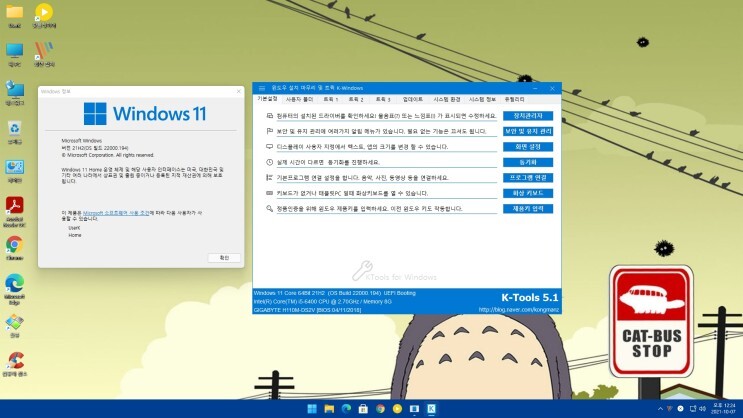Image resolution: width=743 pixels, height=418 pixels.
Task: Open the Start menu on taskbar
Action: (x=312, y=409)
